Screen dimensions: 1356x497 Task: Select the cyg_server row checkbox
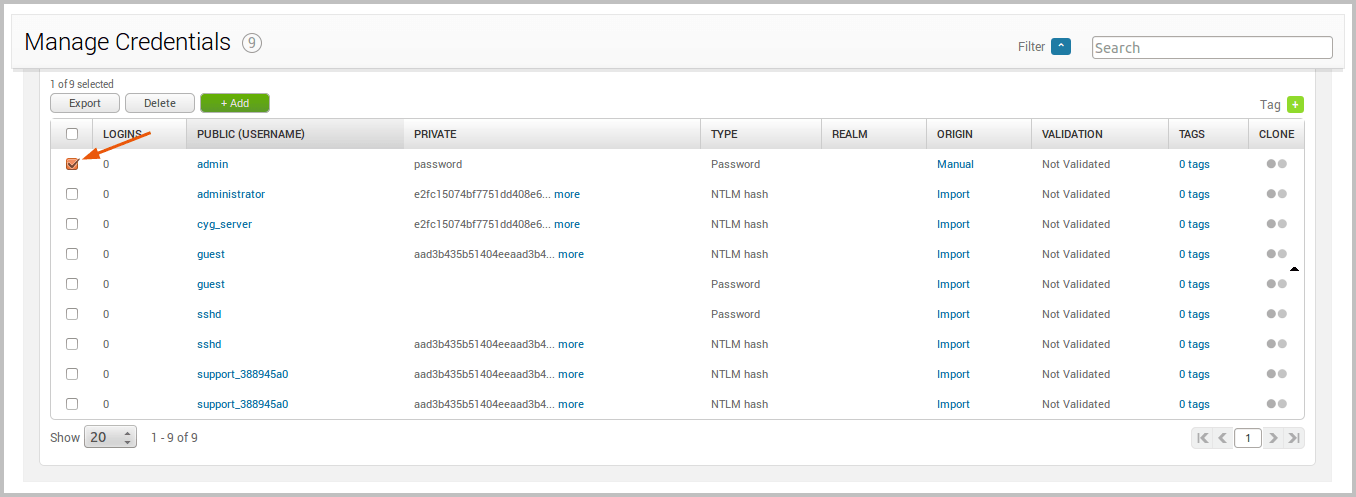point(72,224)
